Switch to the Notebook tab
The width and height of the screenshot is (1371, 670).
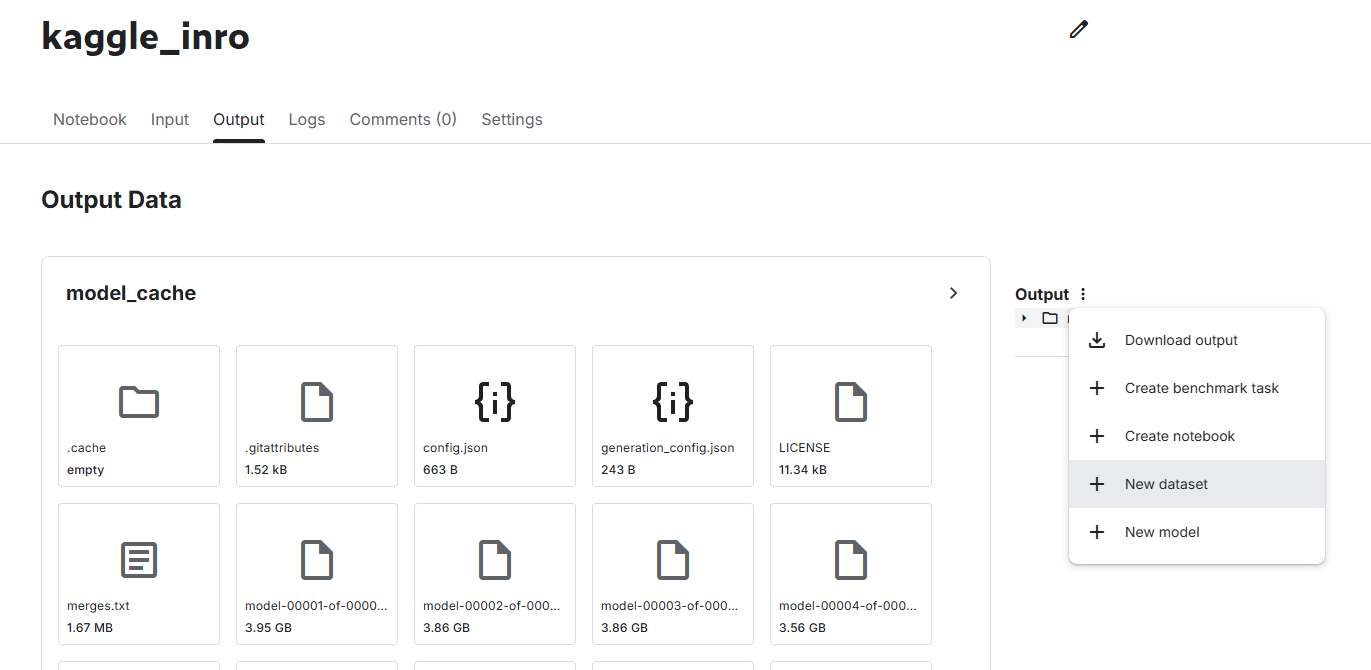click(90, 119)
